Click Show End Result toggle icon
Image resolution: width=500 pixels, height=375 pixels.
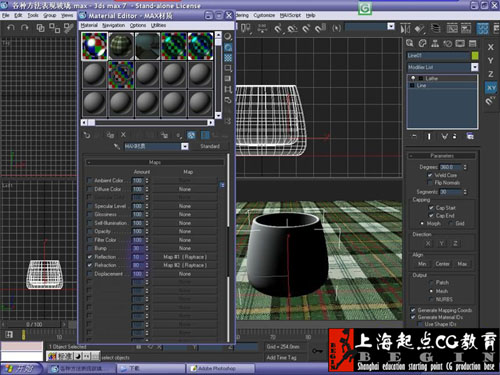pyautogui.click(x=429, y=136)
